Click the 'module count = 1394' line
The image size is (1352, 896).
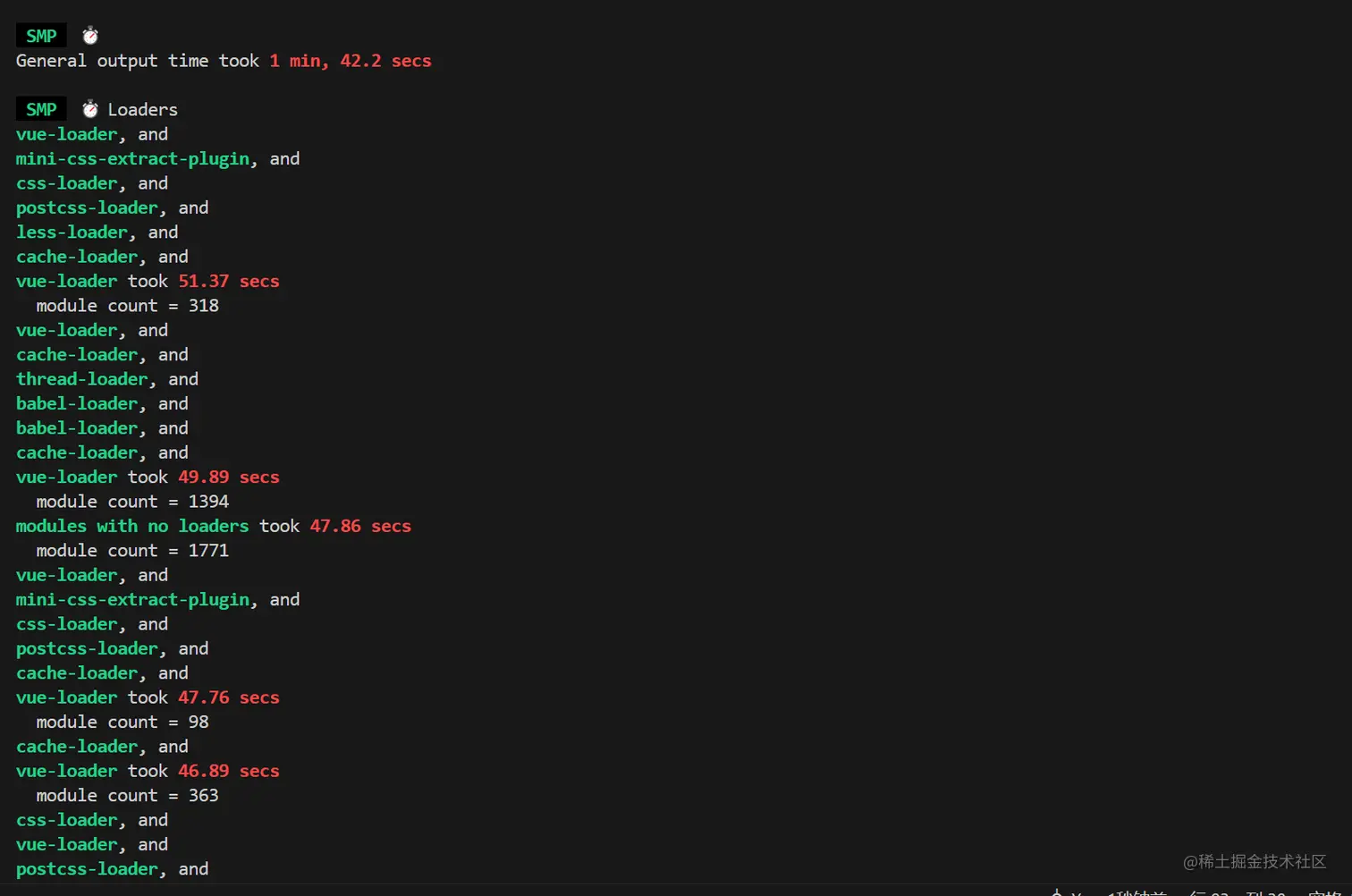point(132,502)
